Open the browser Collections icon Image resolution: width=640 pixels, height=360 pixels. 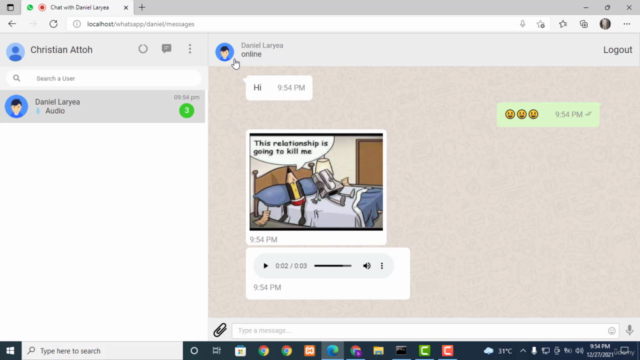pos(584,24)
